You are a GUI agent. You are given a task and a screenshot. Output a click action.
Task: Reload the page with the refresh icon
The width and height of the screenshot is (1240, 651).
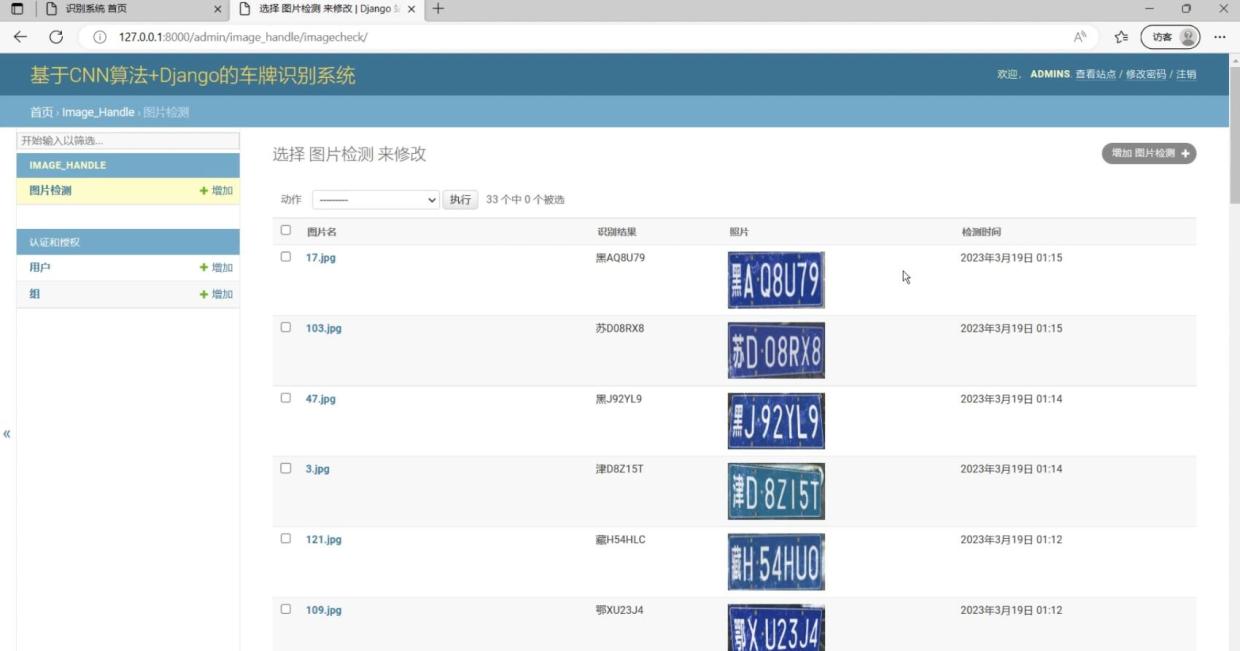[x=57, y=36]
